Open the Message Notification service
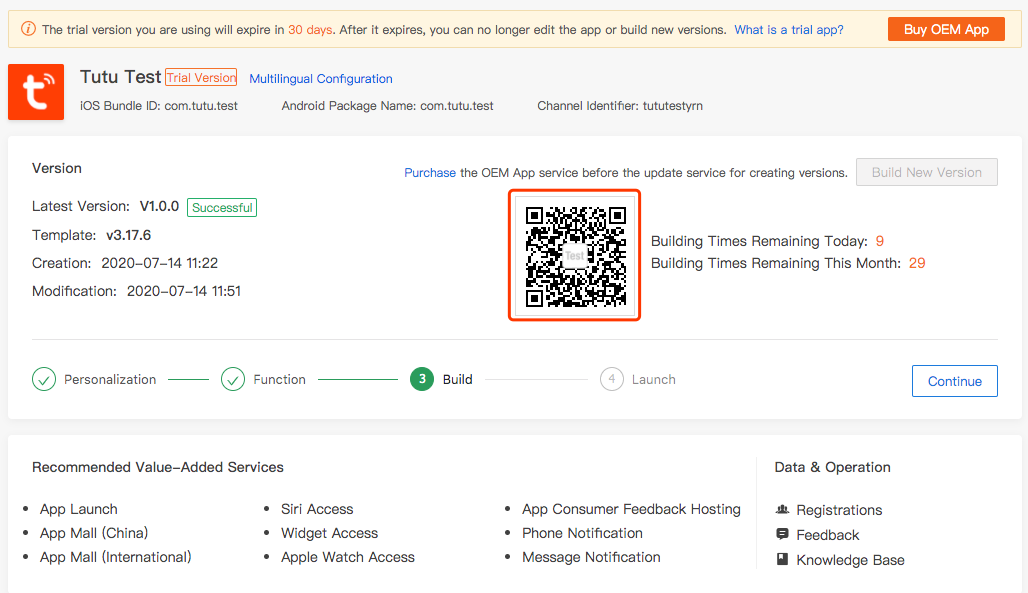 point(591,558)
